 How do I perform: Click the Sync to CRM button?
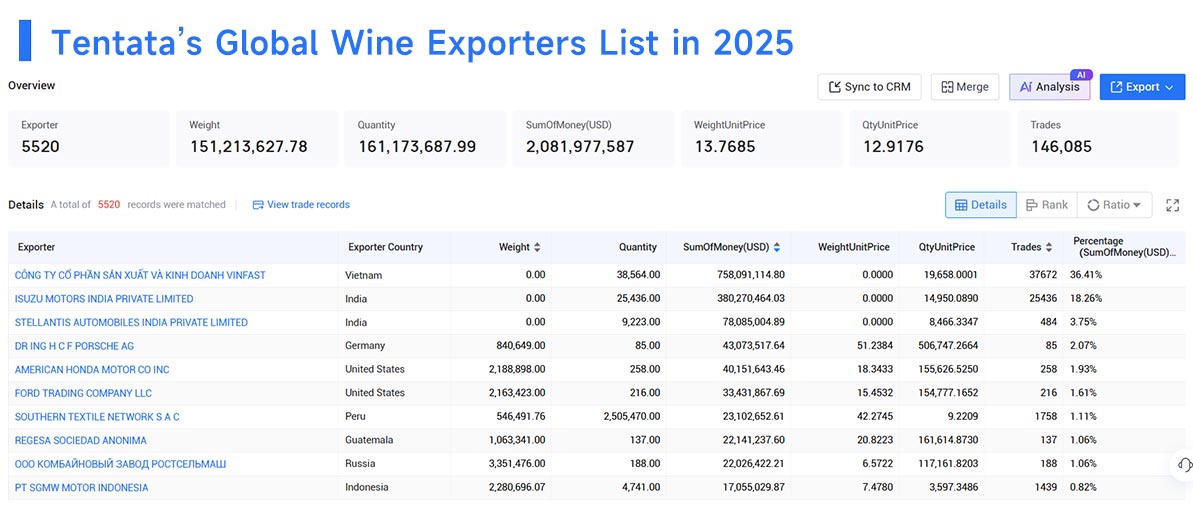(x=869, y=87)
